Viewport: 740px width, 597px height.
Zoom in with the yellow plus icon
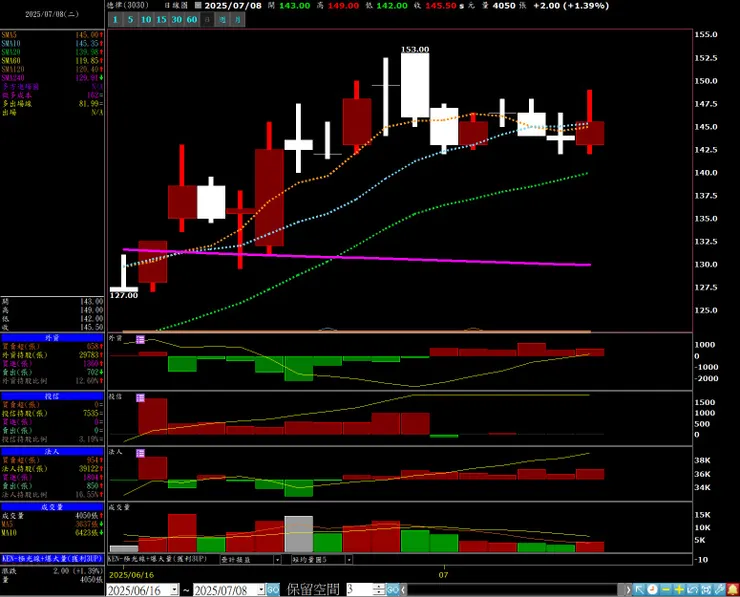pos(679,589)
